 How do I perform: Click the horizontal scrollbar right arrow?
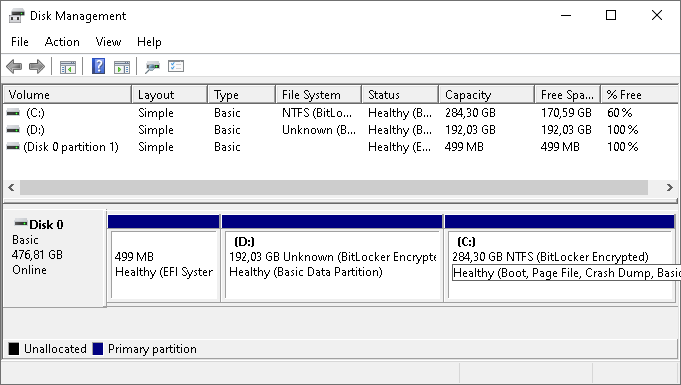point(669,188)
